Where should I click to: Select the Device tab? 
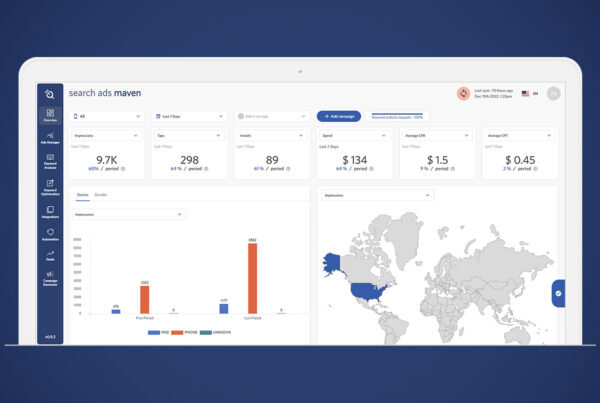click(x=82, y=195)
